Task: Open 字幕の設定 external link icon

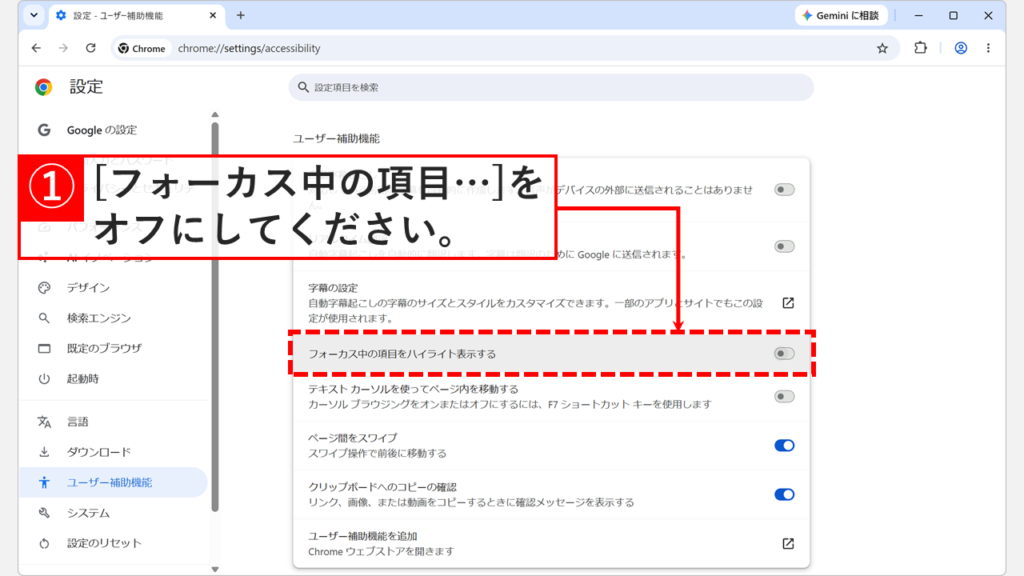Action: point(788,303)
